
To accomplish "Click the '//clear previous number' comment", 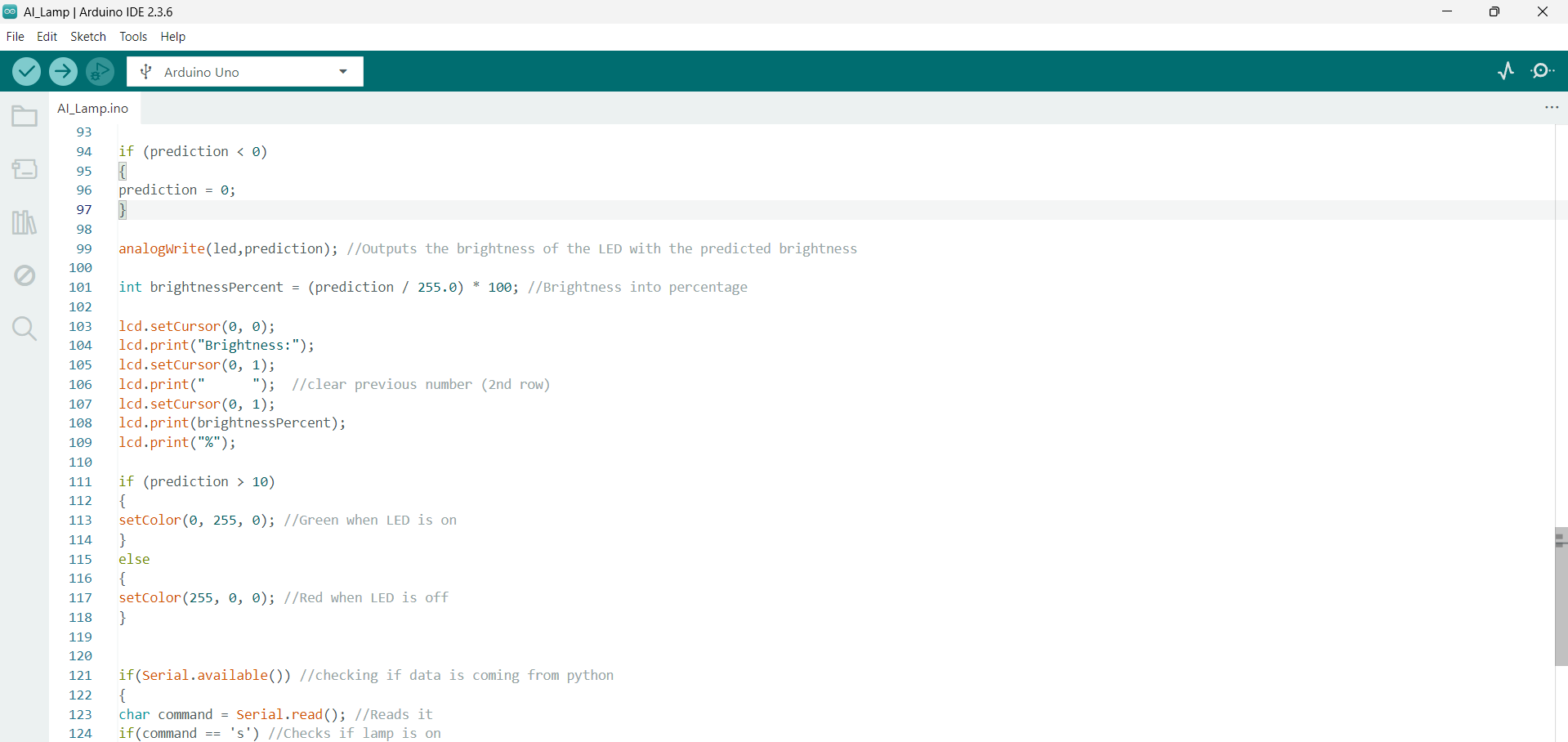I will point(421,384).
